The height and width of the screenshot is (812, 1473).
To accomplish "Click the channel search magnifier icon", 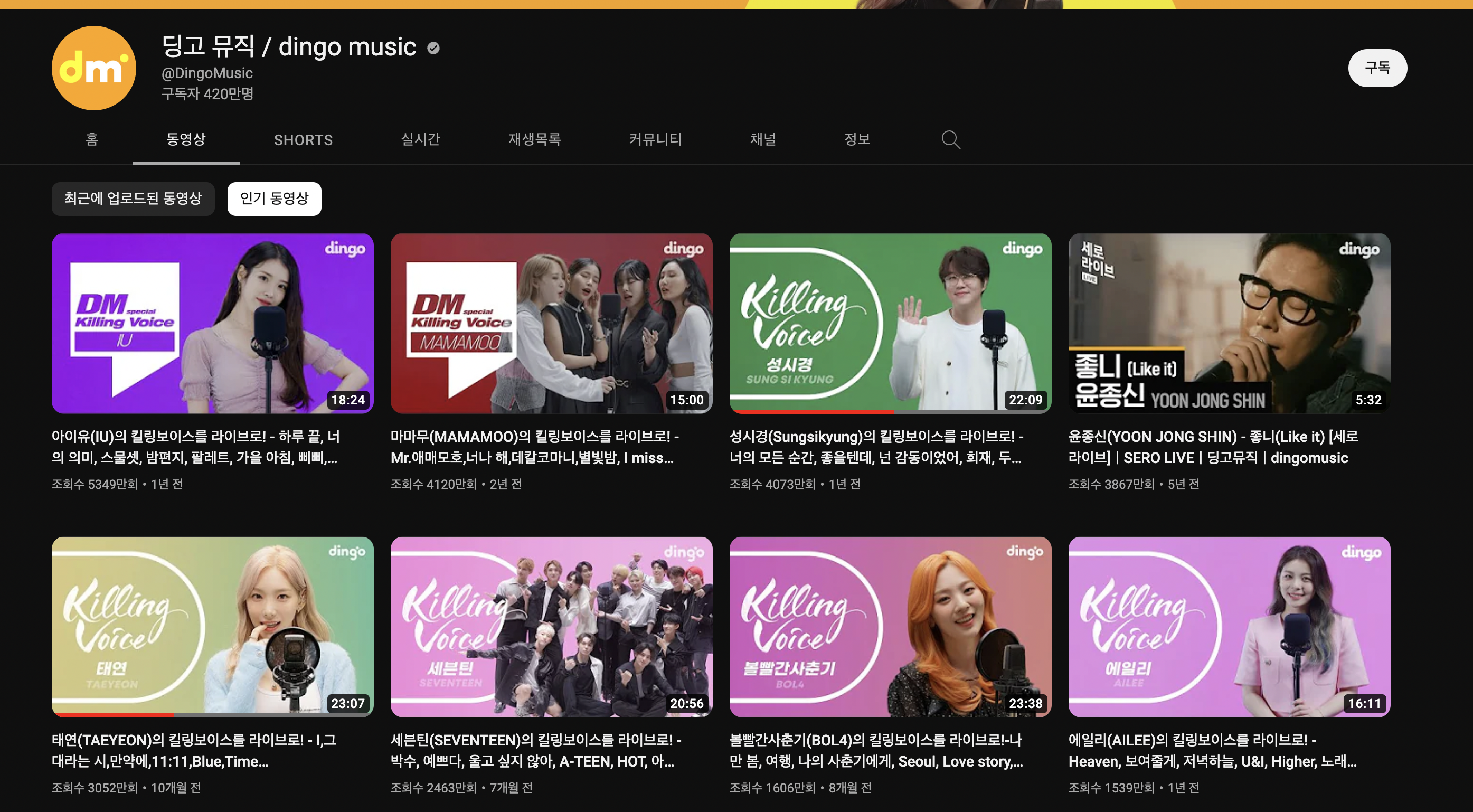I will (x=950, y=139).
